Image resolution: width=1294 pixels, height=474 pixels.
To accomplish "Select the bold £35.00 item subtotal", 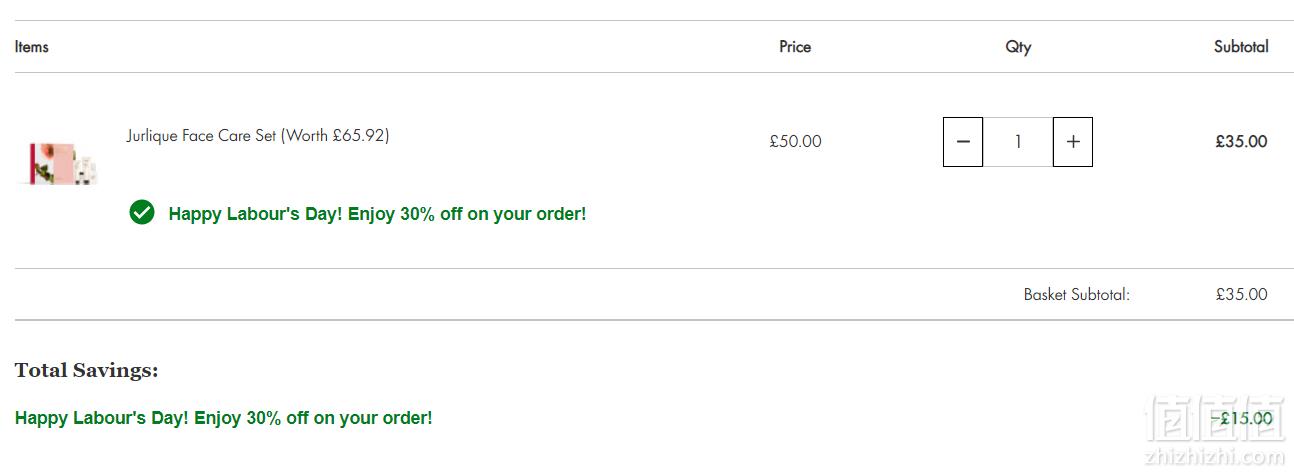I will pos(1241,142).
